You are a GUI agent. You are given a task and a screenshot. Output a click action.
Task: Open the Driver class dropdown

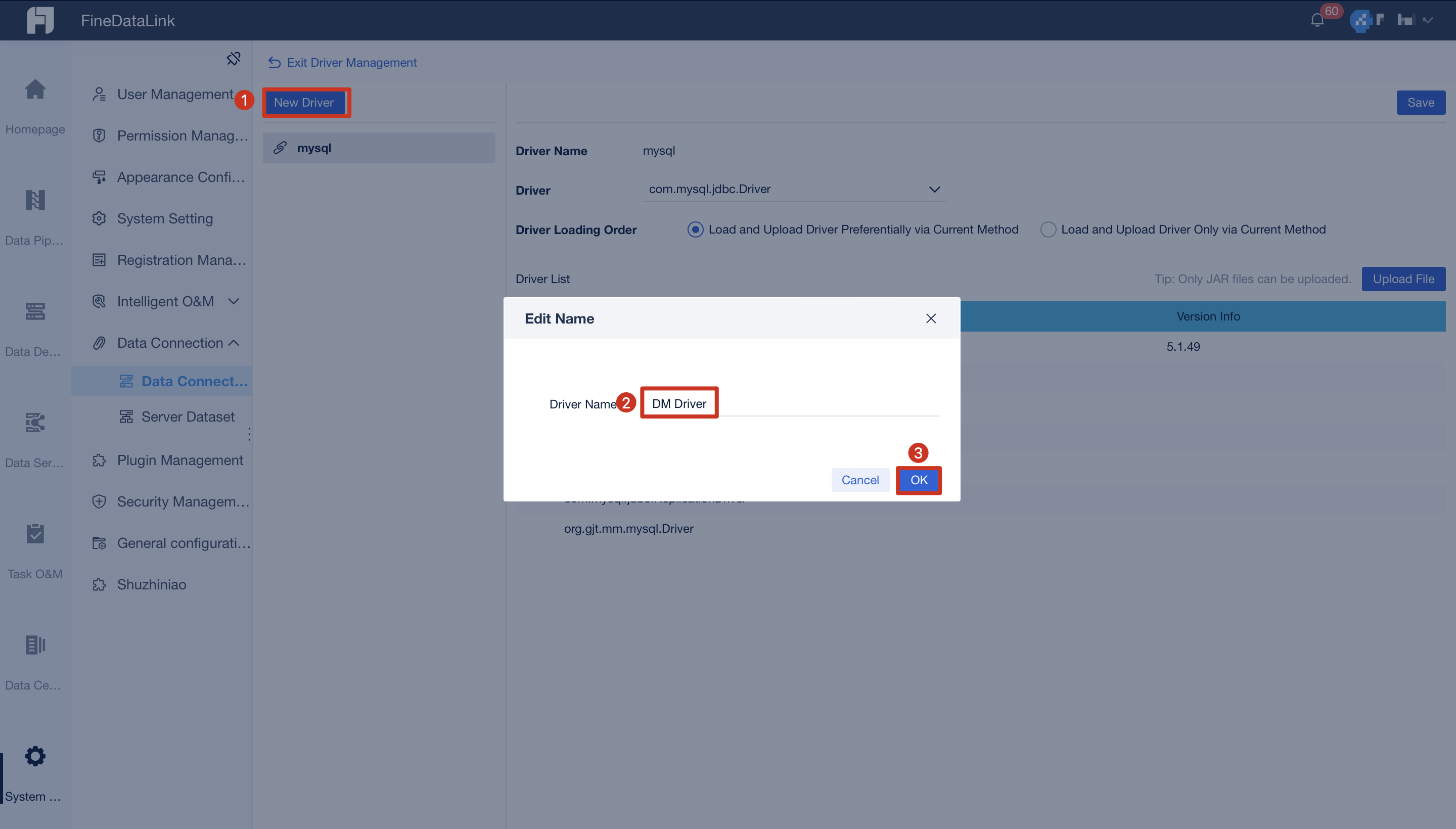click(x=934, y=189)
